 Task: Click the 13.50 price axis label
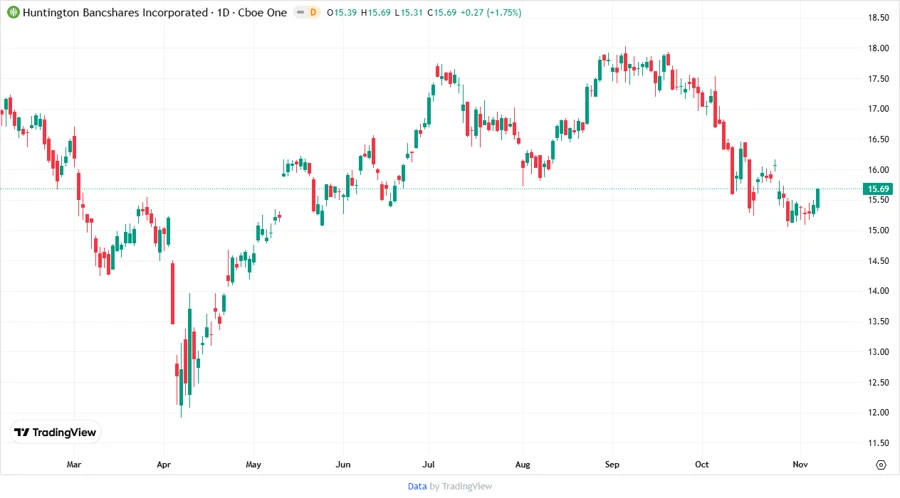click(x=878, y=321)
